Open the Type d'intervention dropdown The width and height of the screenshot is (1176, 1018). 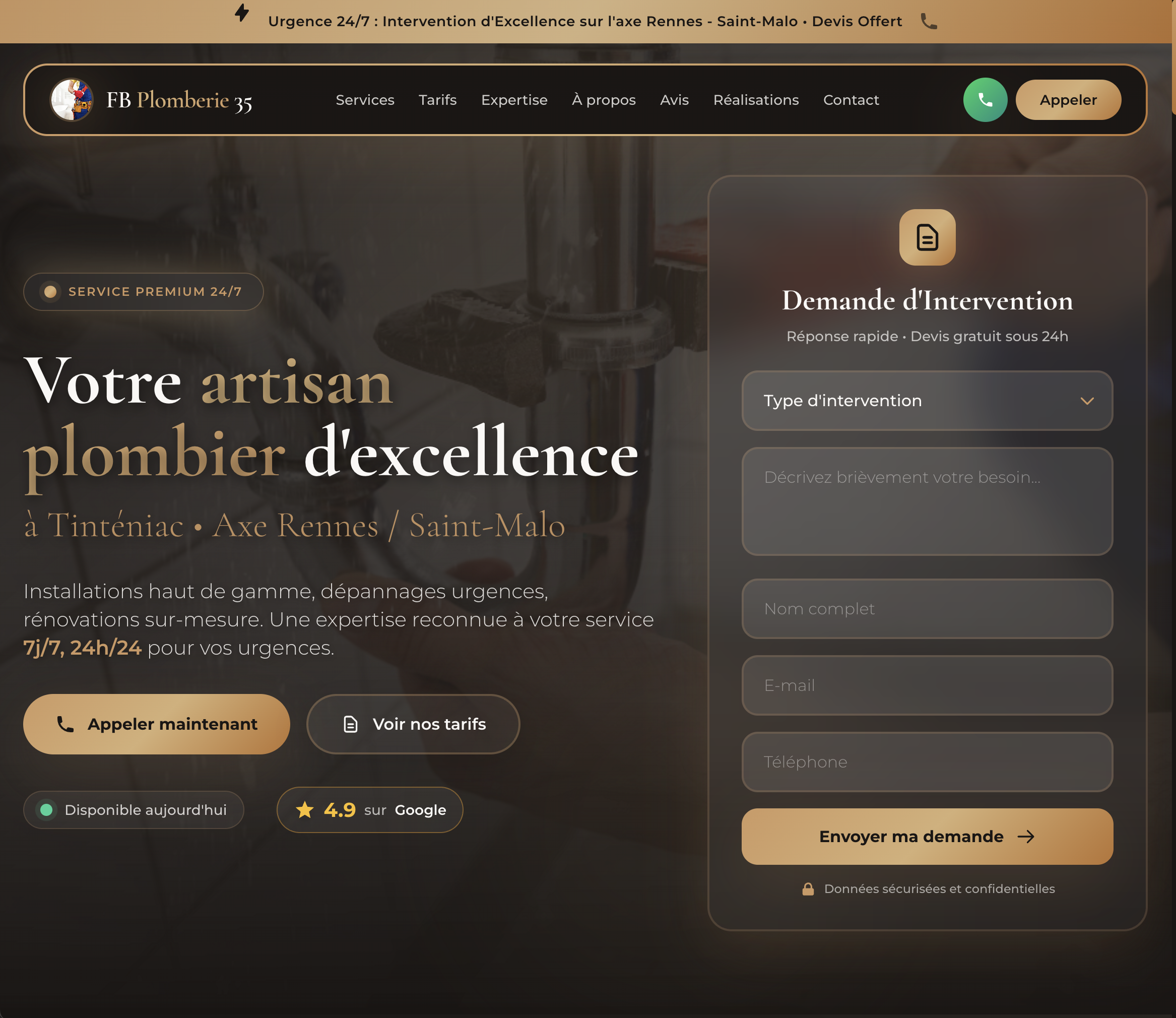927,401
